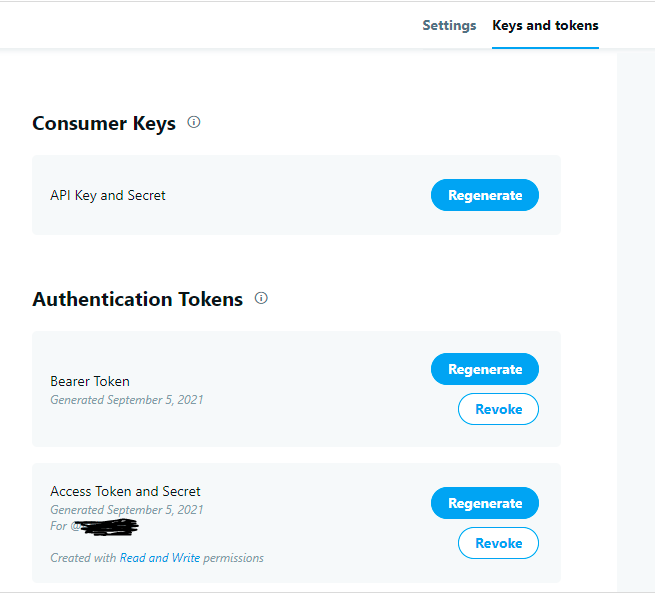The height and width of the screenshot is (594, 655).
Task: Click the info icon beside Consumer Keys
Action: (194, 122)
